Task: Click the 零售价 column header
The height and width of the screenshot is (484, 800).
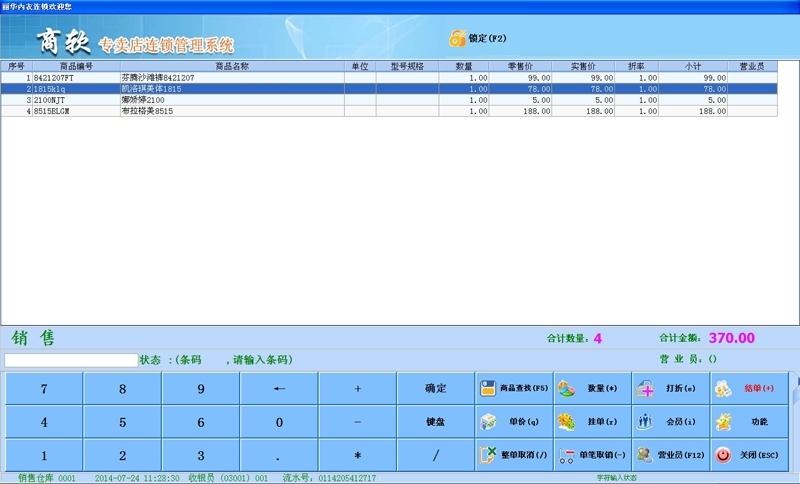Action: [520, 66]
